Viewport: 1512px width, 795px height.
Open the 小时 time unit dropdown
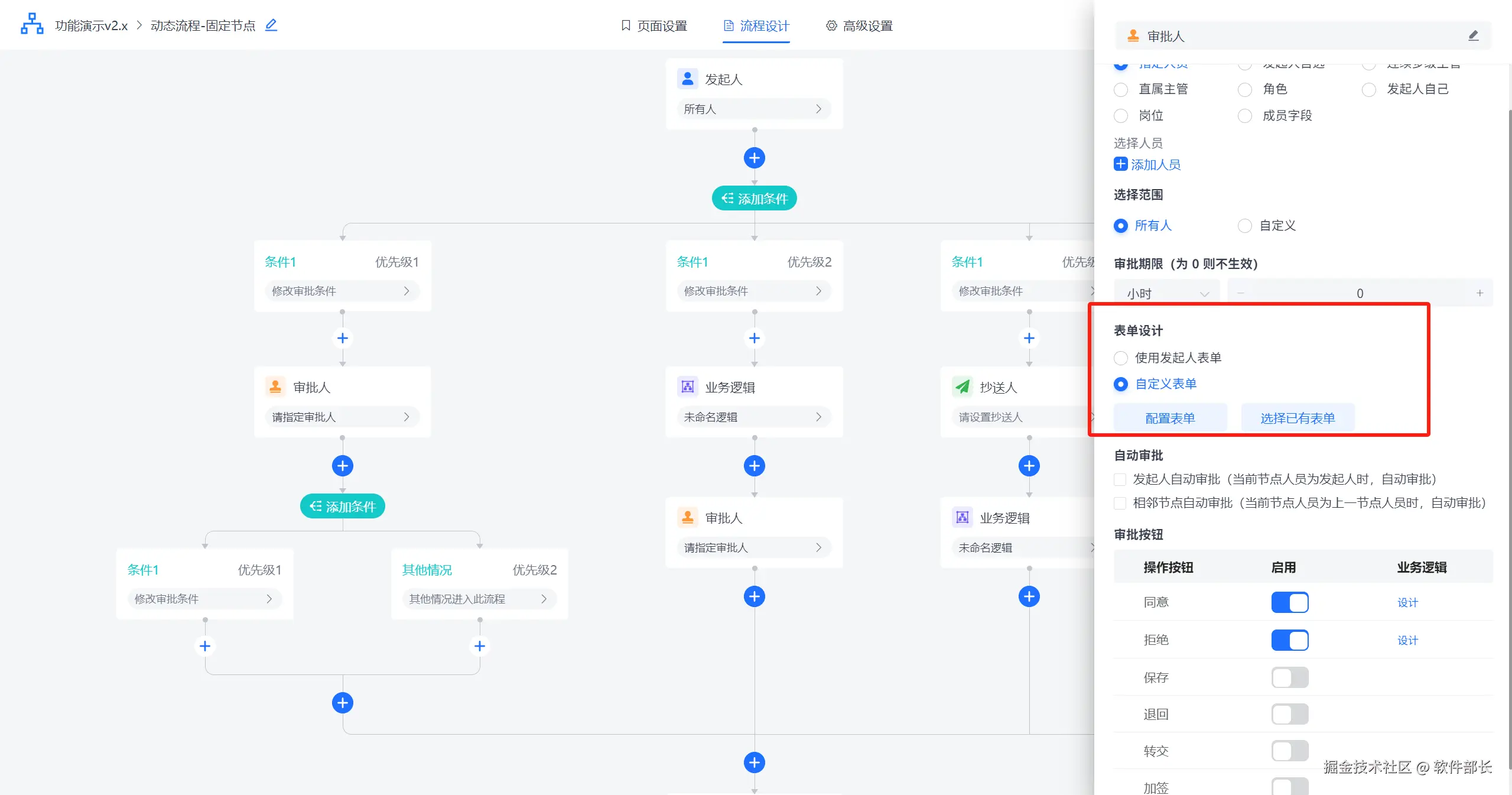[x=1166, y=293]
